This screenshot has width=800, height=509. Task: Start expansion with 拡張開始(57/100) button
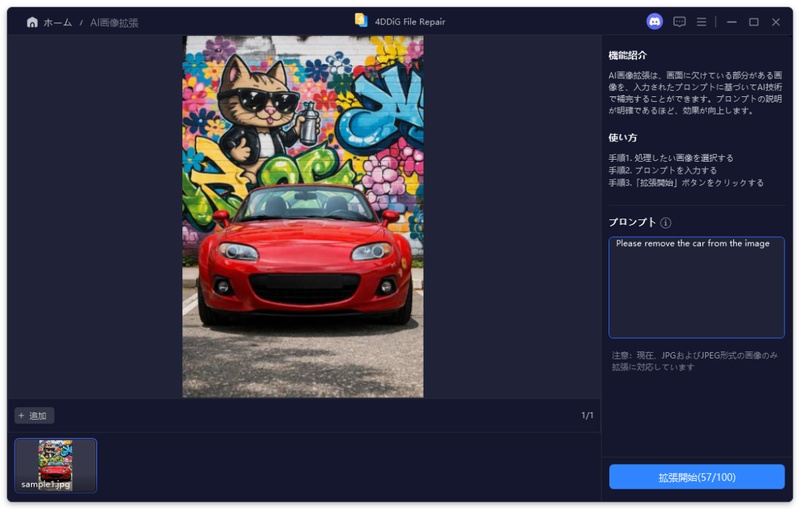[x=696, y=477]
